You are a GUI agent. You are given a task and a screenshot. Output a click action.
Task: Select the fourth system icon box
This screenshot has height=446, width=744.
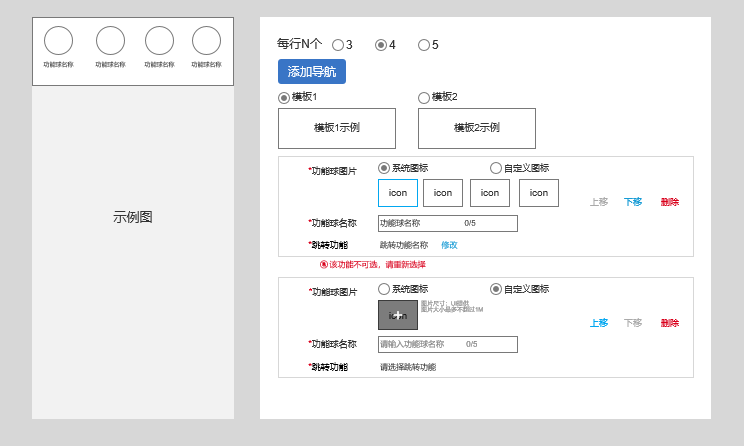(538, 193)
